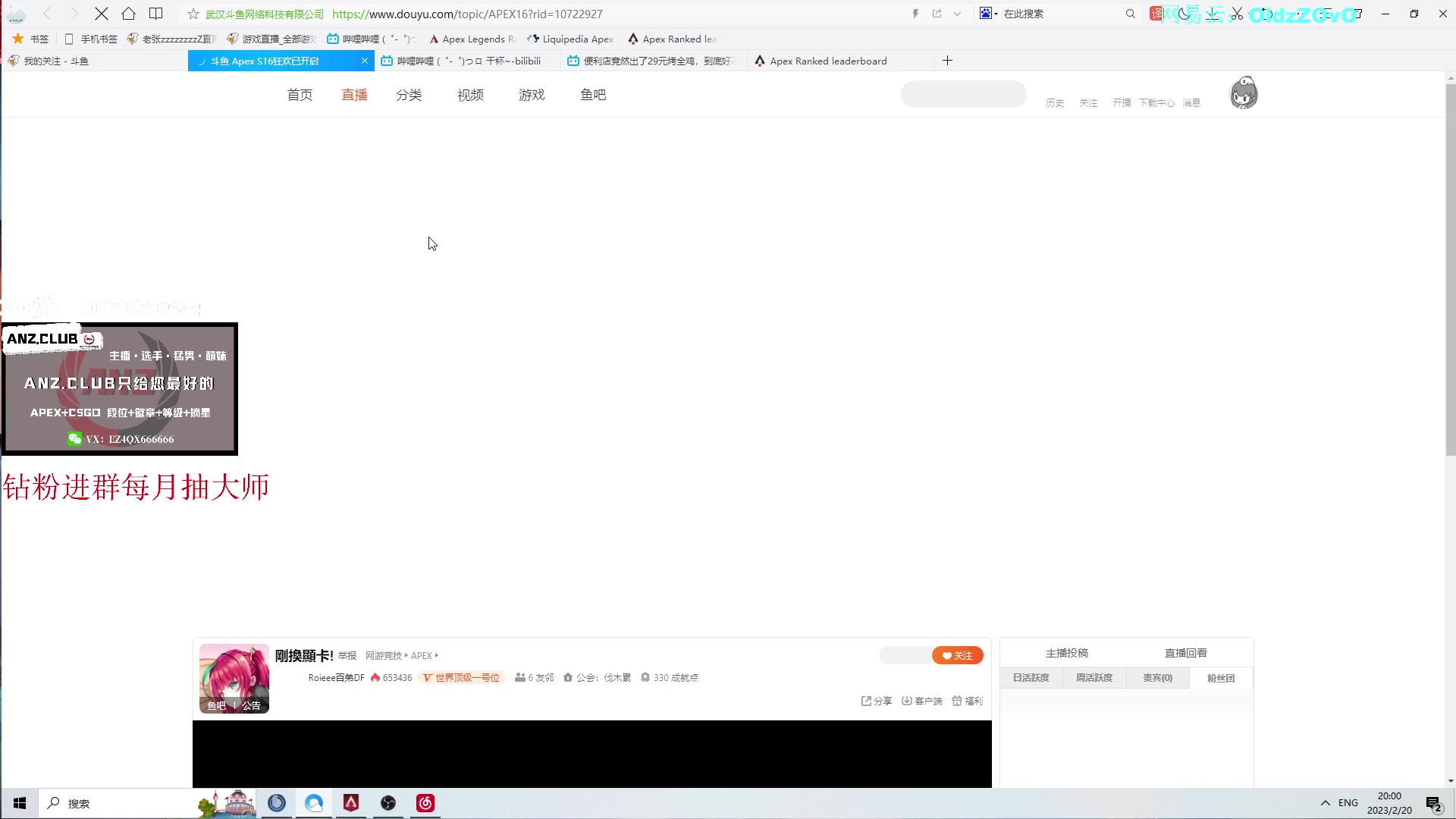Open the red translate extension icon
The image size is (1456, 819).
[1156, 14]
